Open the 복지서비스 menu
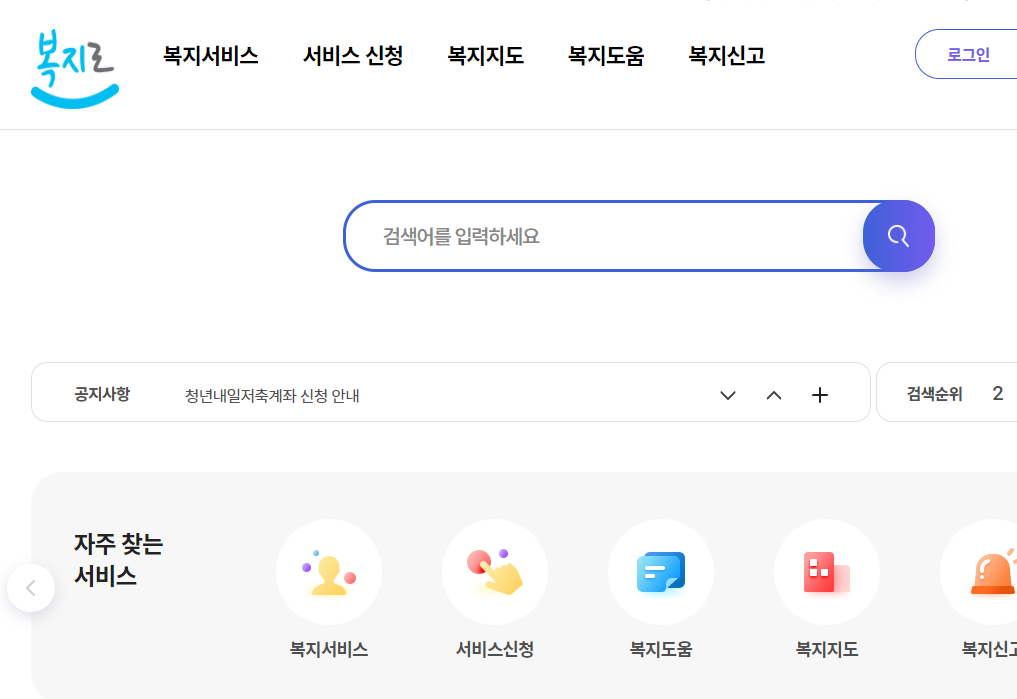1017x699 pixels. coord(210,56)
